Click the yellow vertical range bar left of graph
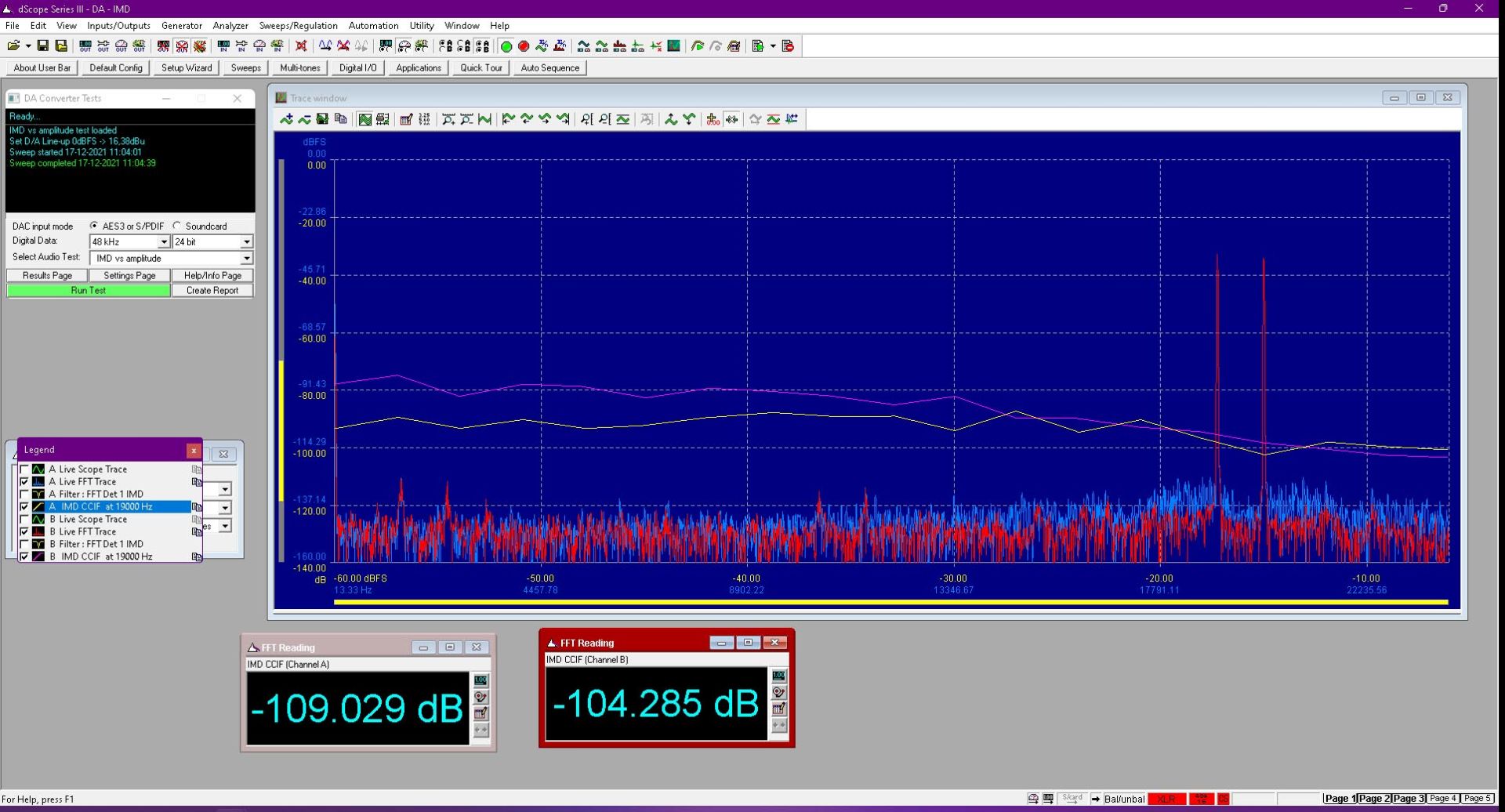Image resolution: width=1505 pixels, height=812 pixels. click(x=281, y=431)
